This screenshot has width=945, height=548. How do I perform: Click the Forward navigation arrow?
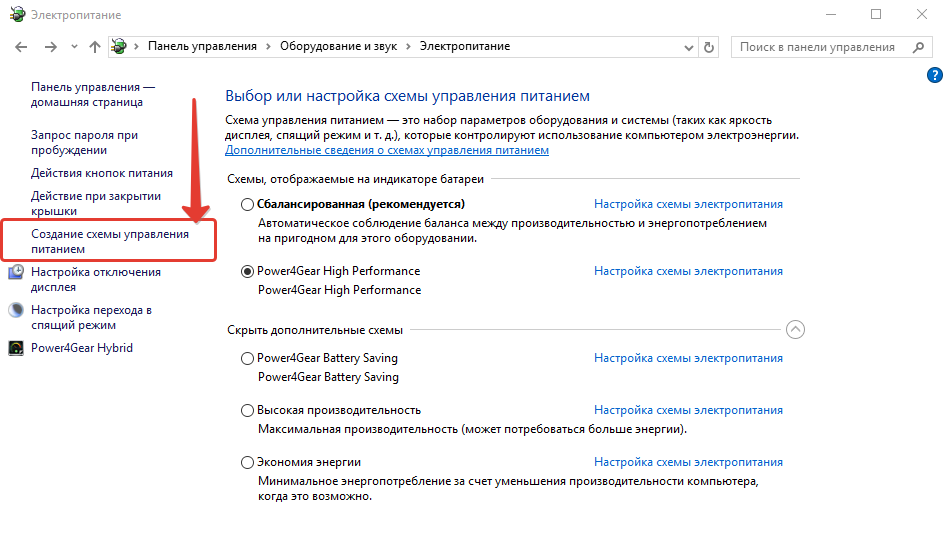pos(51,47)
